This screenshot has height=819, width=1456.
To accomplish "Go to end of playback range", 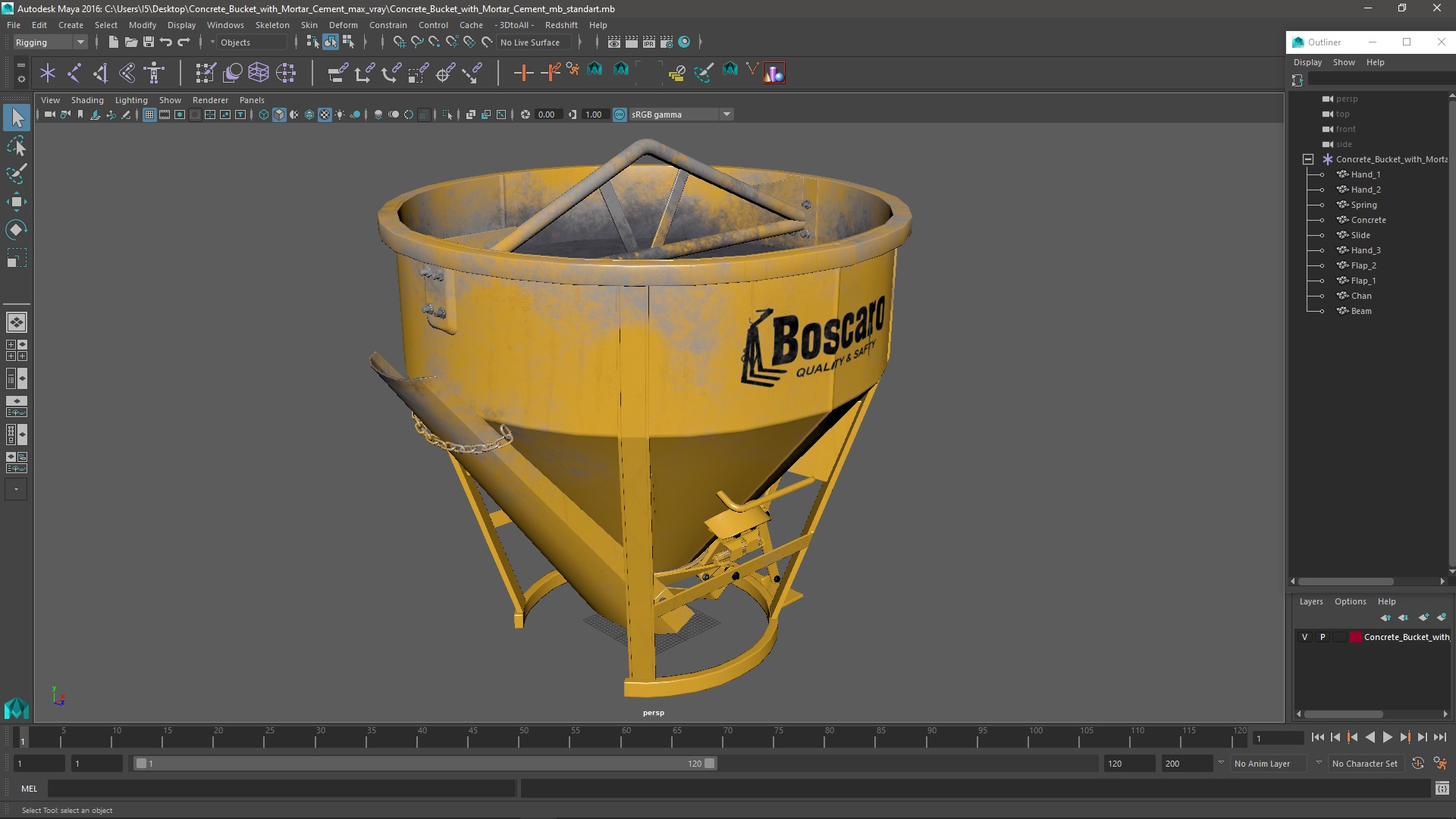I will (1439, 737).
